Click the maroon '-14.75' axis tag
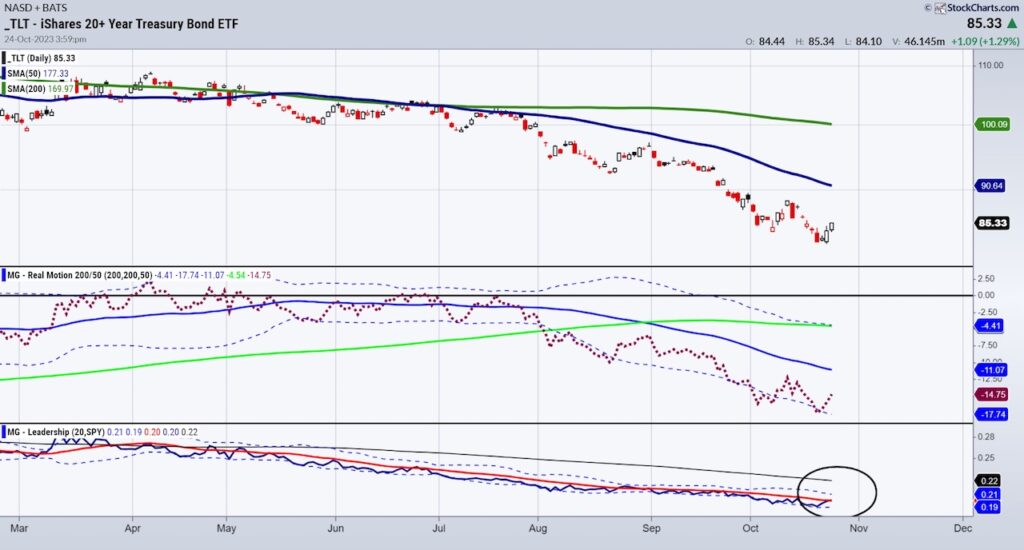The height and width of the screenshot is (550, 1024). pyautogui.click(x=993, y=394)
